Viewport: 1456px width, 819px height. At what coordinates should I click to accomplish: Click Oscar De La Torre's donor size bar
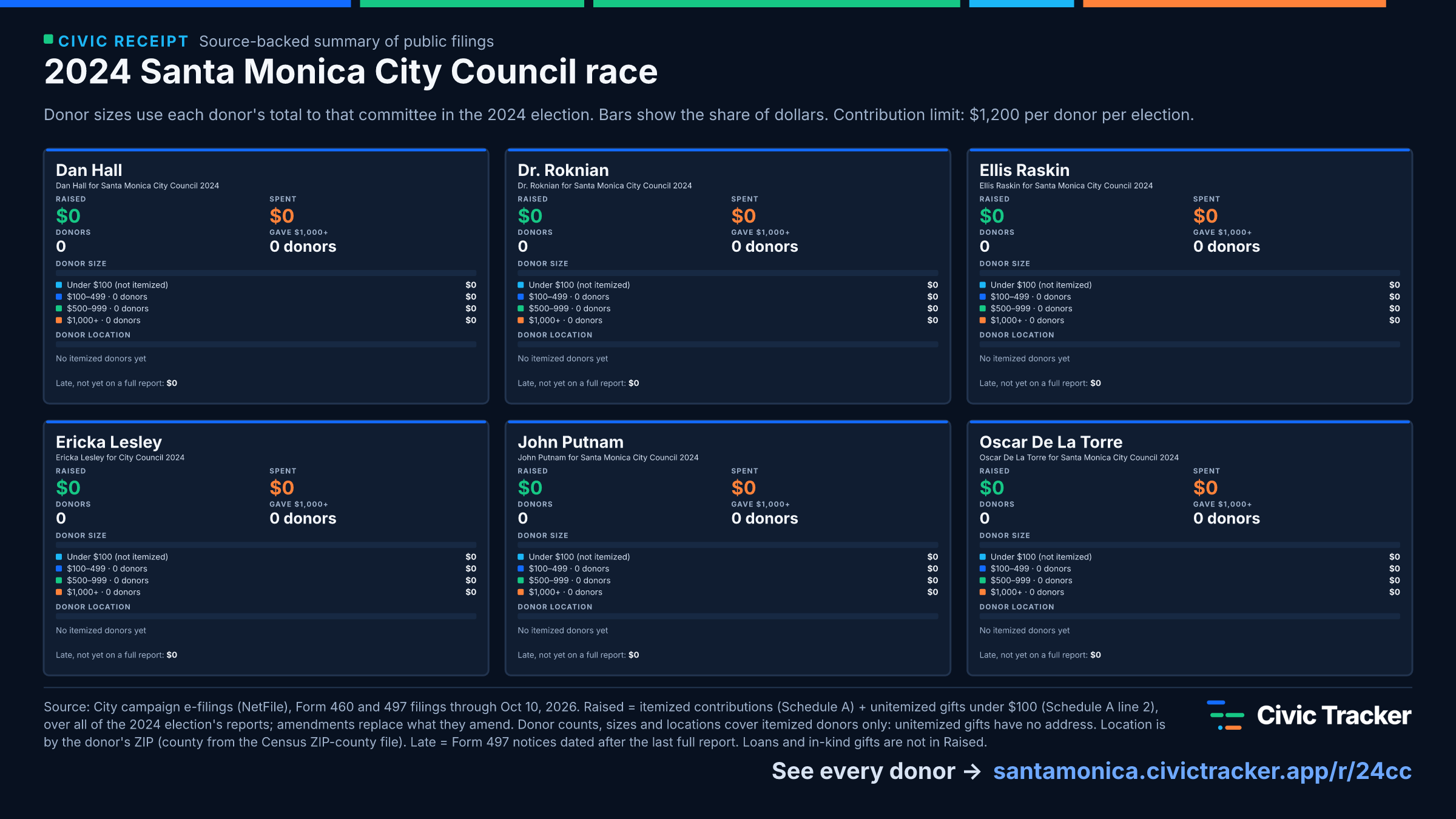pos(1189,545)
